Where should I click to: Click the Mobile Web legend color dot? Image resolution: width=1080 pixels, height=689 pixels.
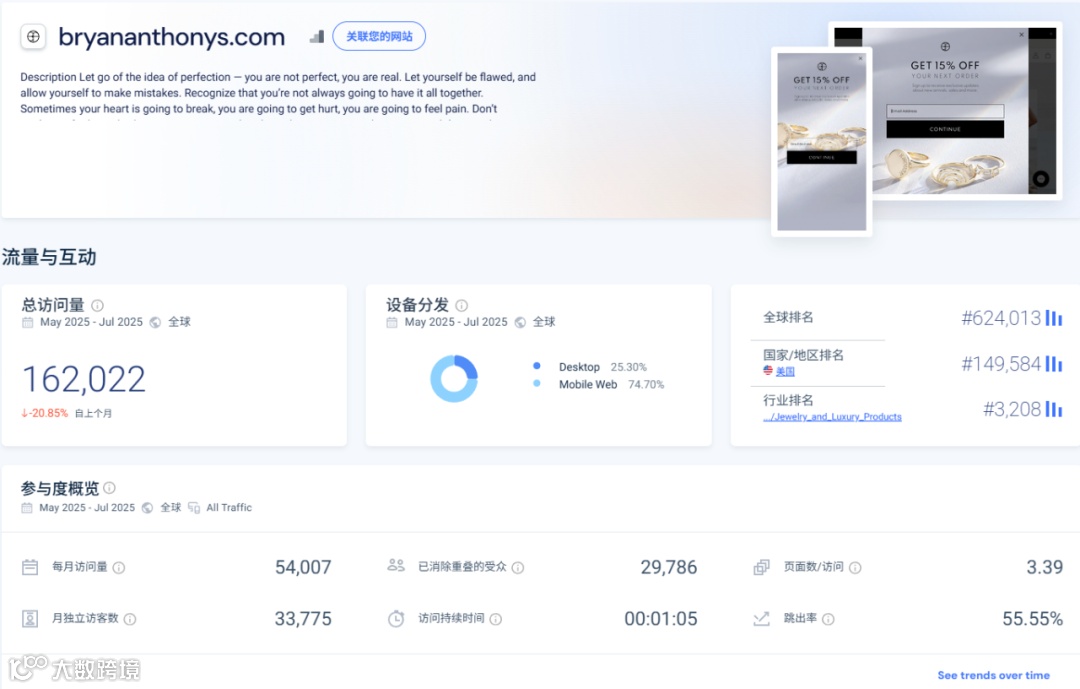(x=537, y=384)
